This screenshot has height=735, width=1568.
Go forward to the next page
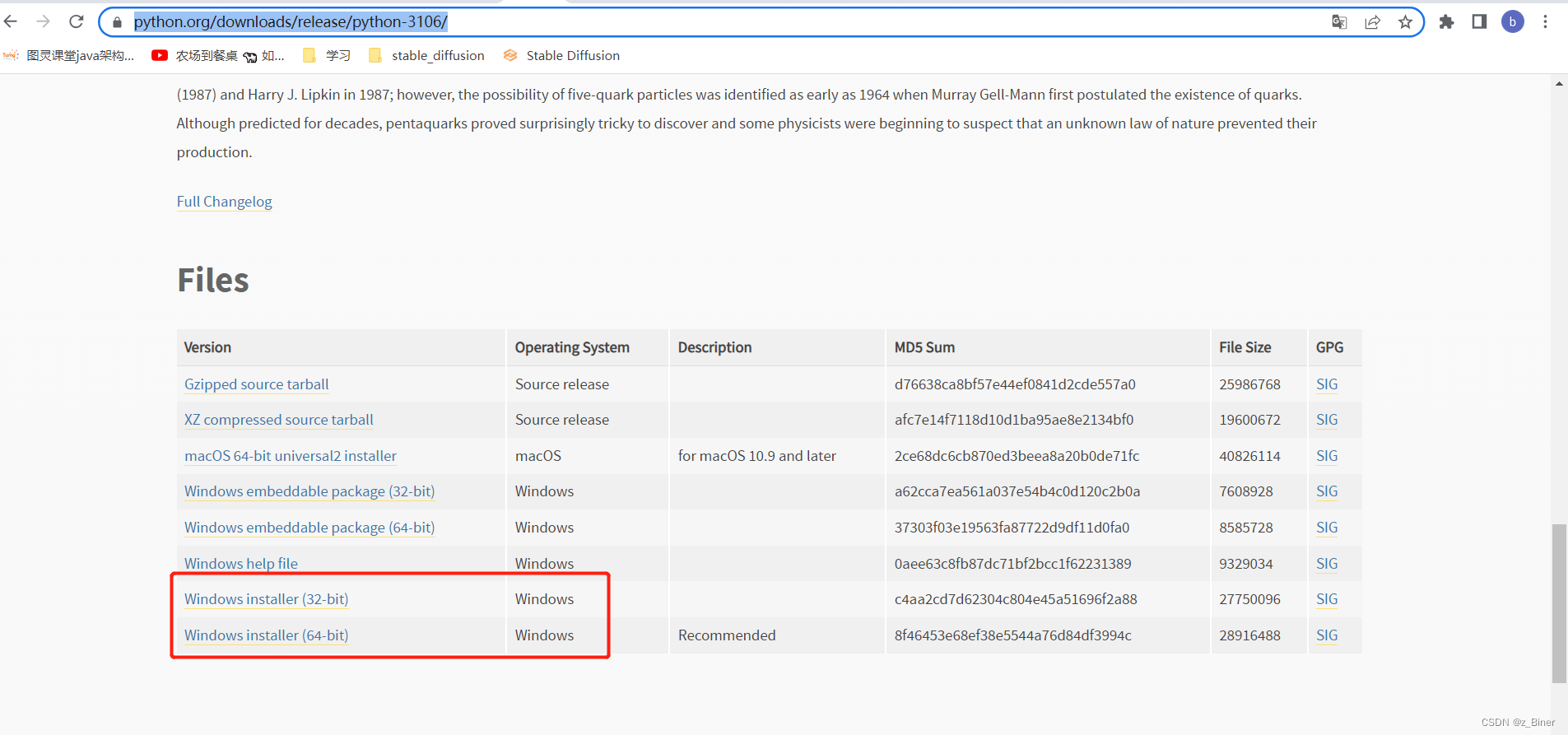click(x=44, y=21)
